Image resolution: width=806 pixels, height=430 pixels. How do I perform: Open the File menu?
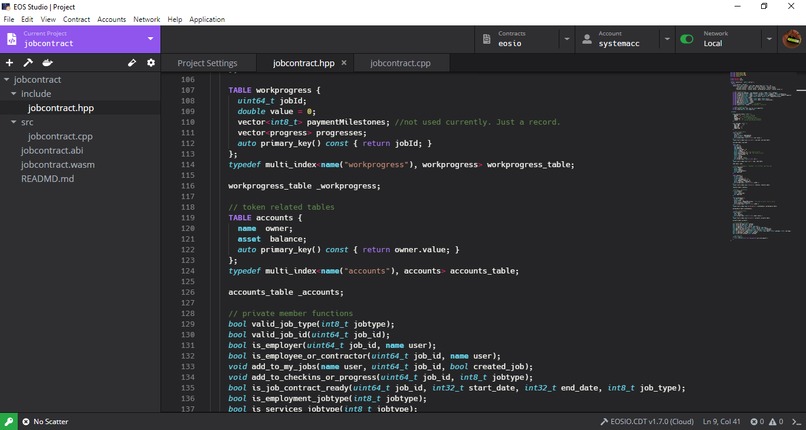tap(9, 20)
